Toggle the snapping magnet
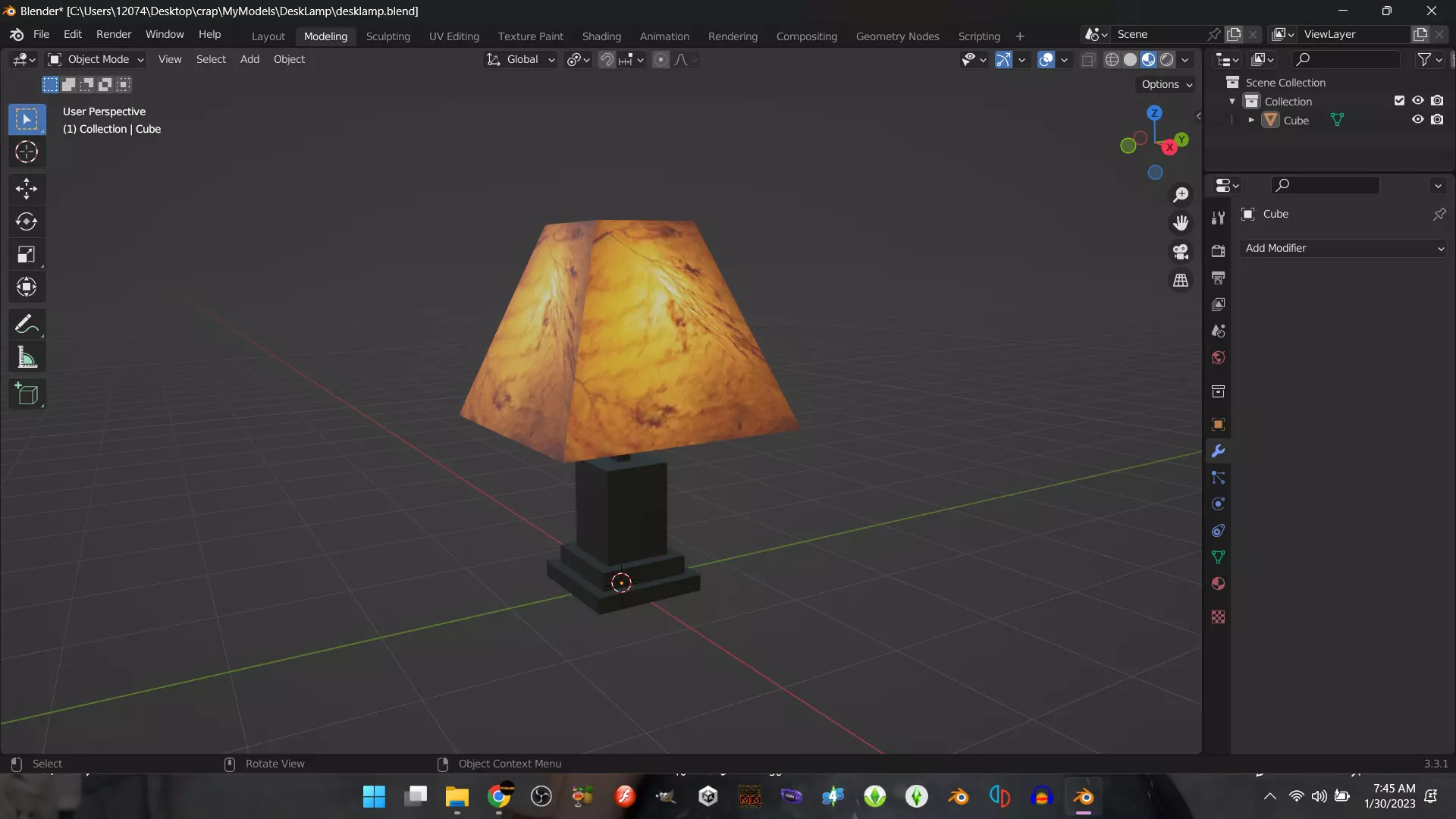Image resolution: width=1456 pixels, height=819 pixels. 607,60
